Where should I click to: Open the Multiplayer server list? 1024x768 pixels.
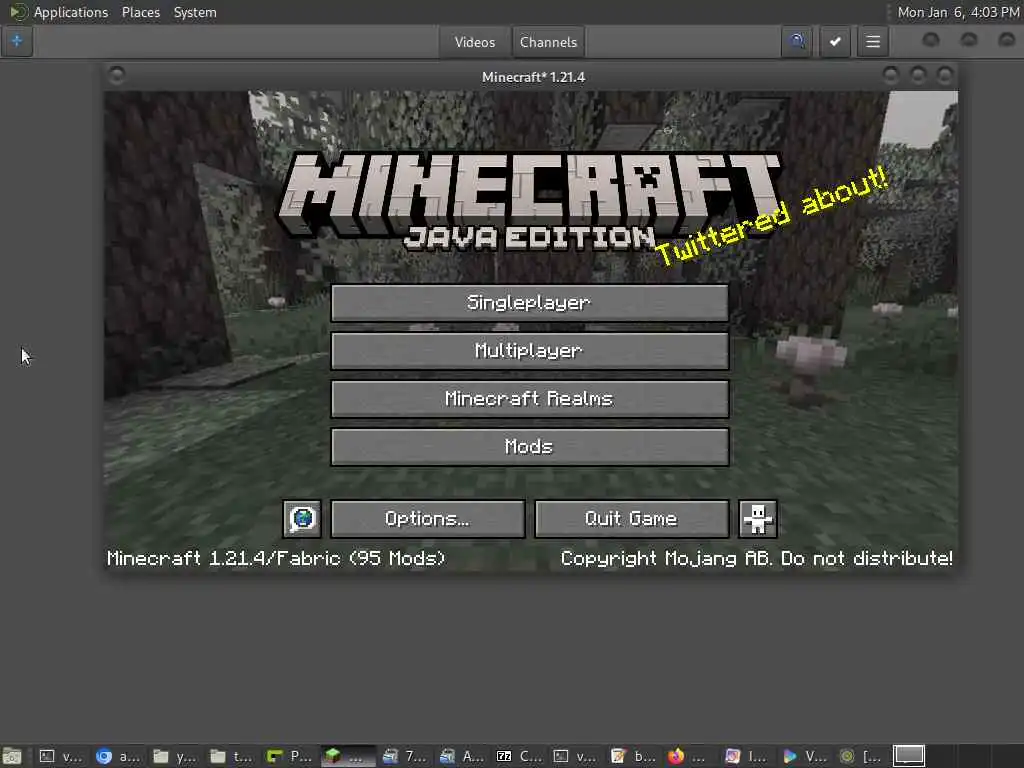click(530, 351)
